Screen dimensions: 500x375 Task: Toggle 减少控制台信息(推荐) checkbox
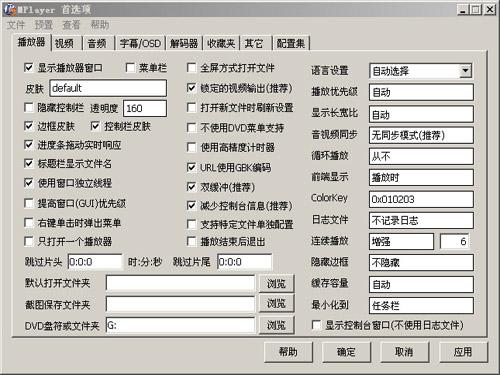point(191,206)
